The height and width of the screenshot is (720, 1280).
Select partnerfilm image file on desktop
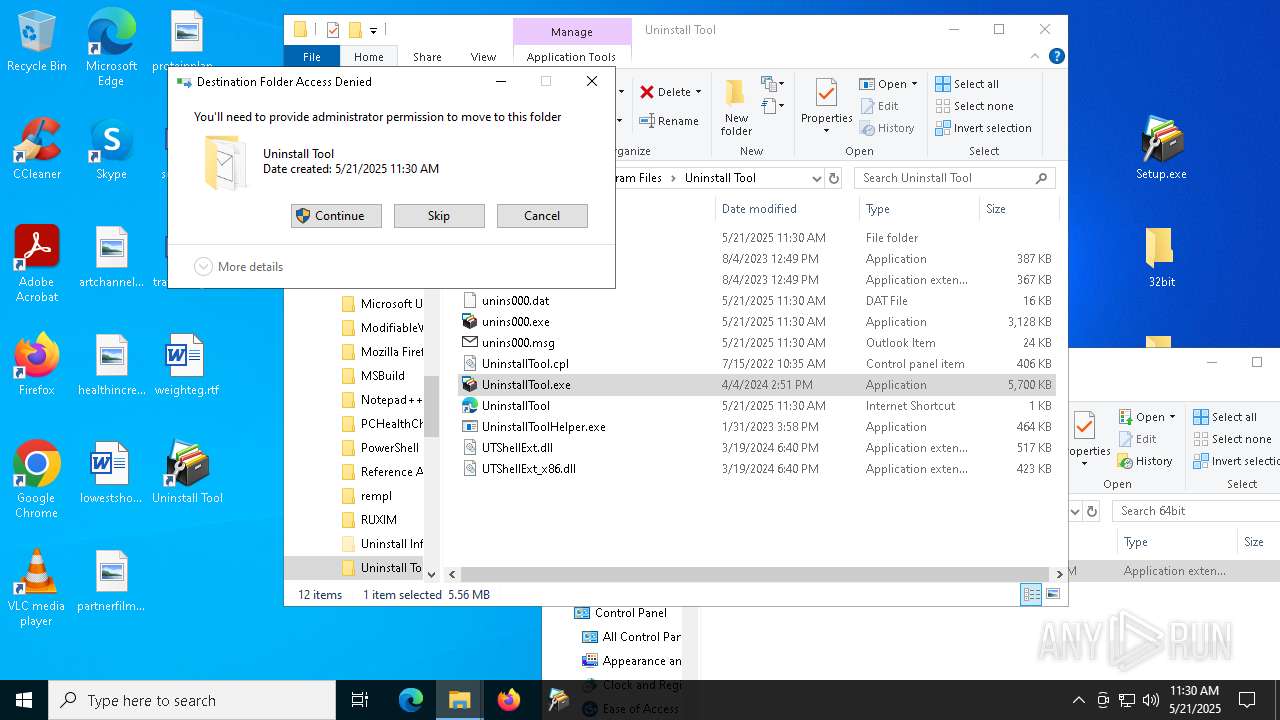[x=111, y=581]
